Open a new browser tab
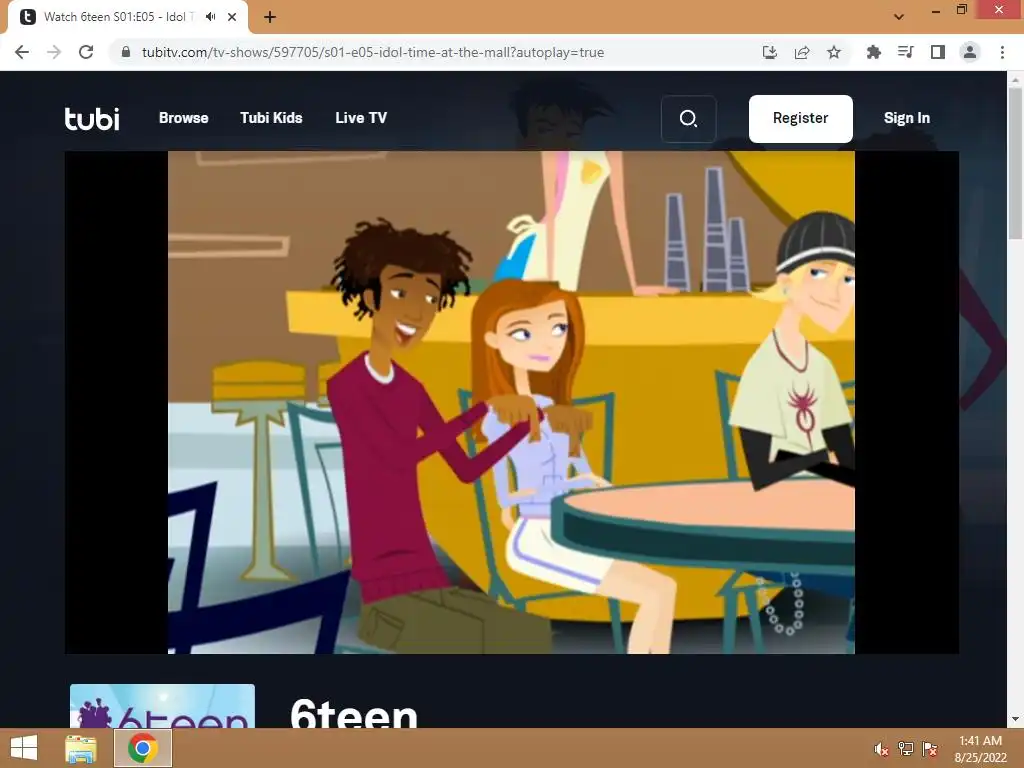 [270, 17]
